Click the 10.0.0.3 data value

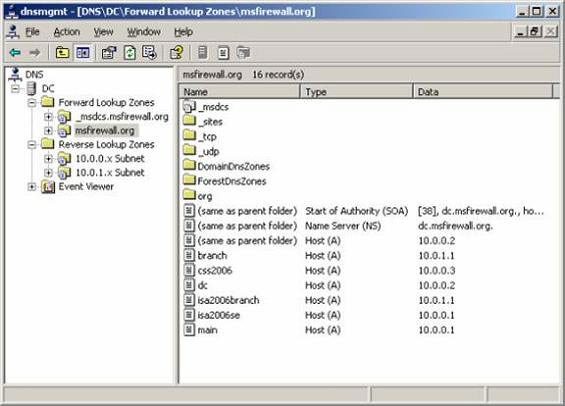click(436, 271)
